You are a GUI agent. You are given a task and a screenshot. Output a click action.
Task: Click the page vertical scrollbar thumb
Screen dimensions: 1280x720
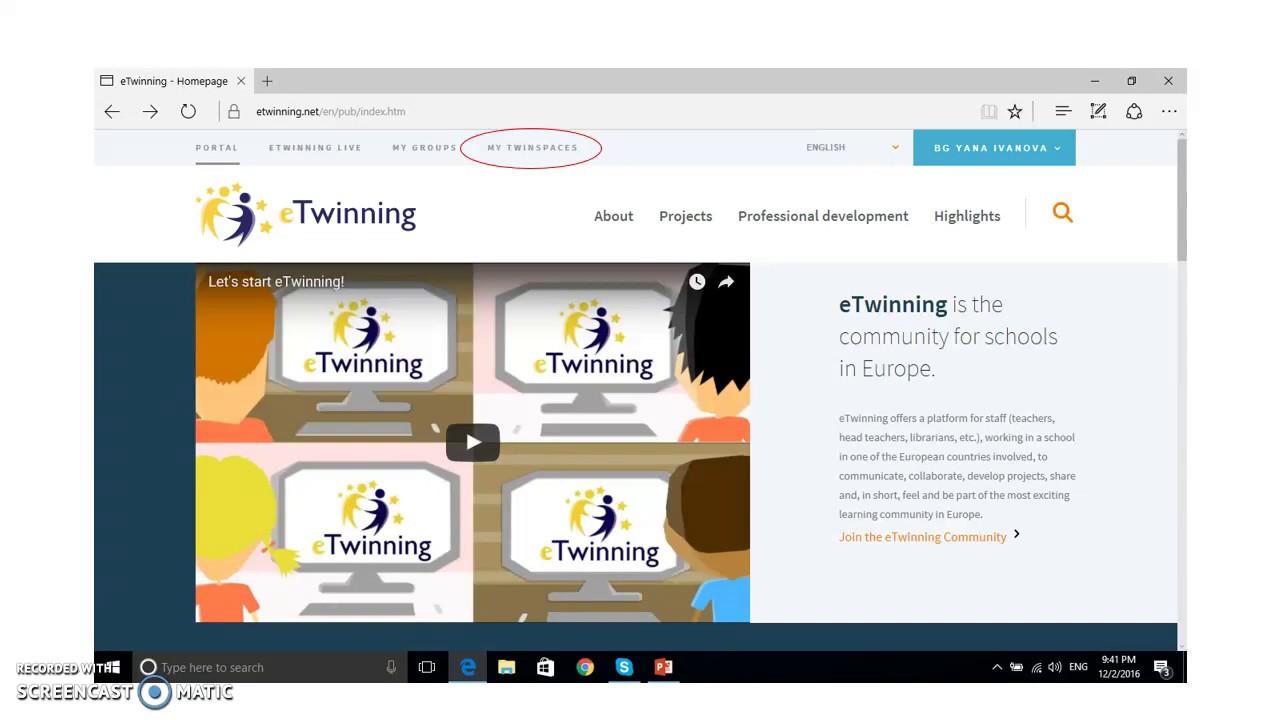click(1181, 200)
